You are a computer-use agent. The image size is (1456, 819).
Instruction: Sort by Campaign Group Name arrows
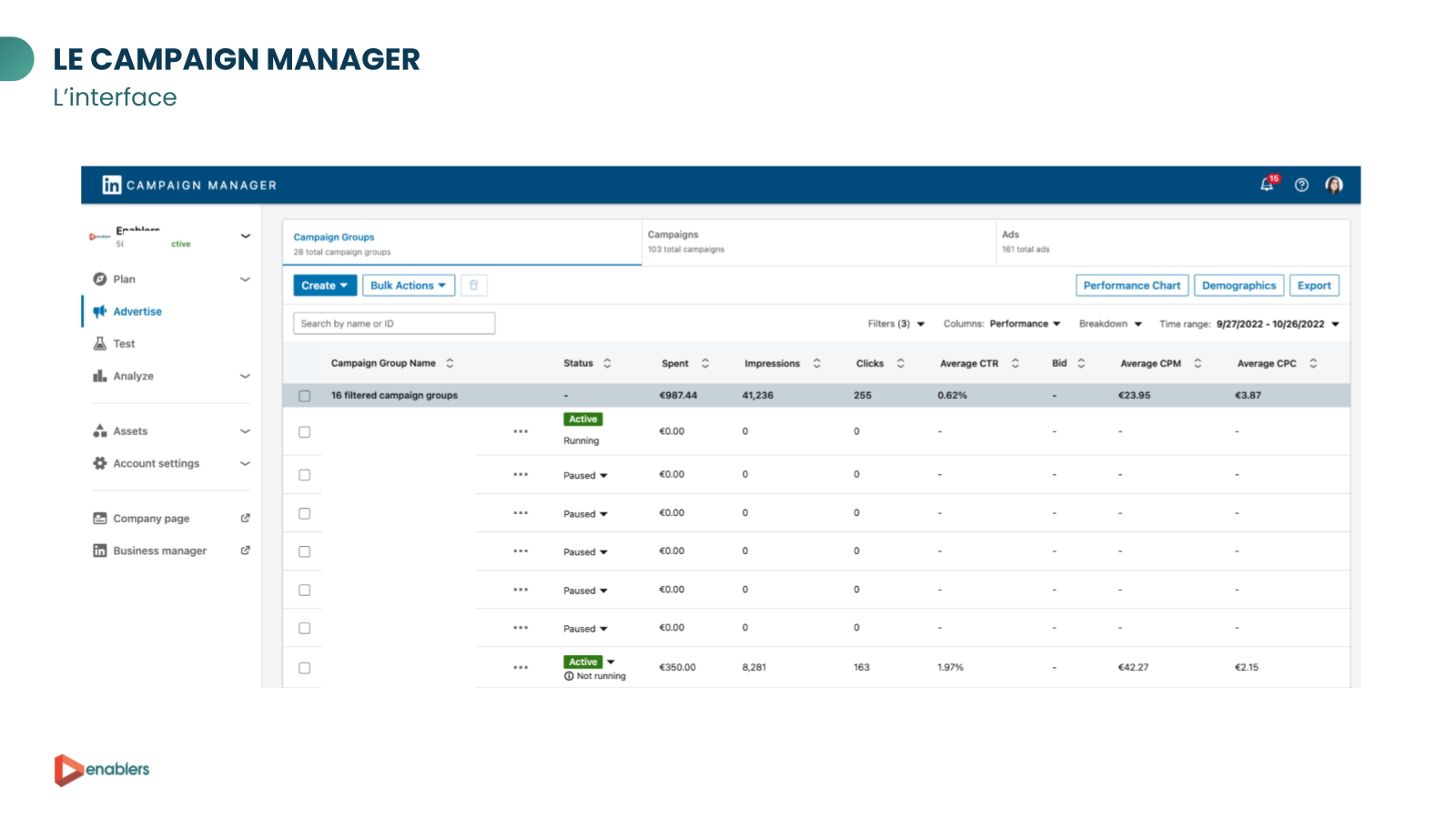[450, 363]
